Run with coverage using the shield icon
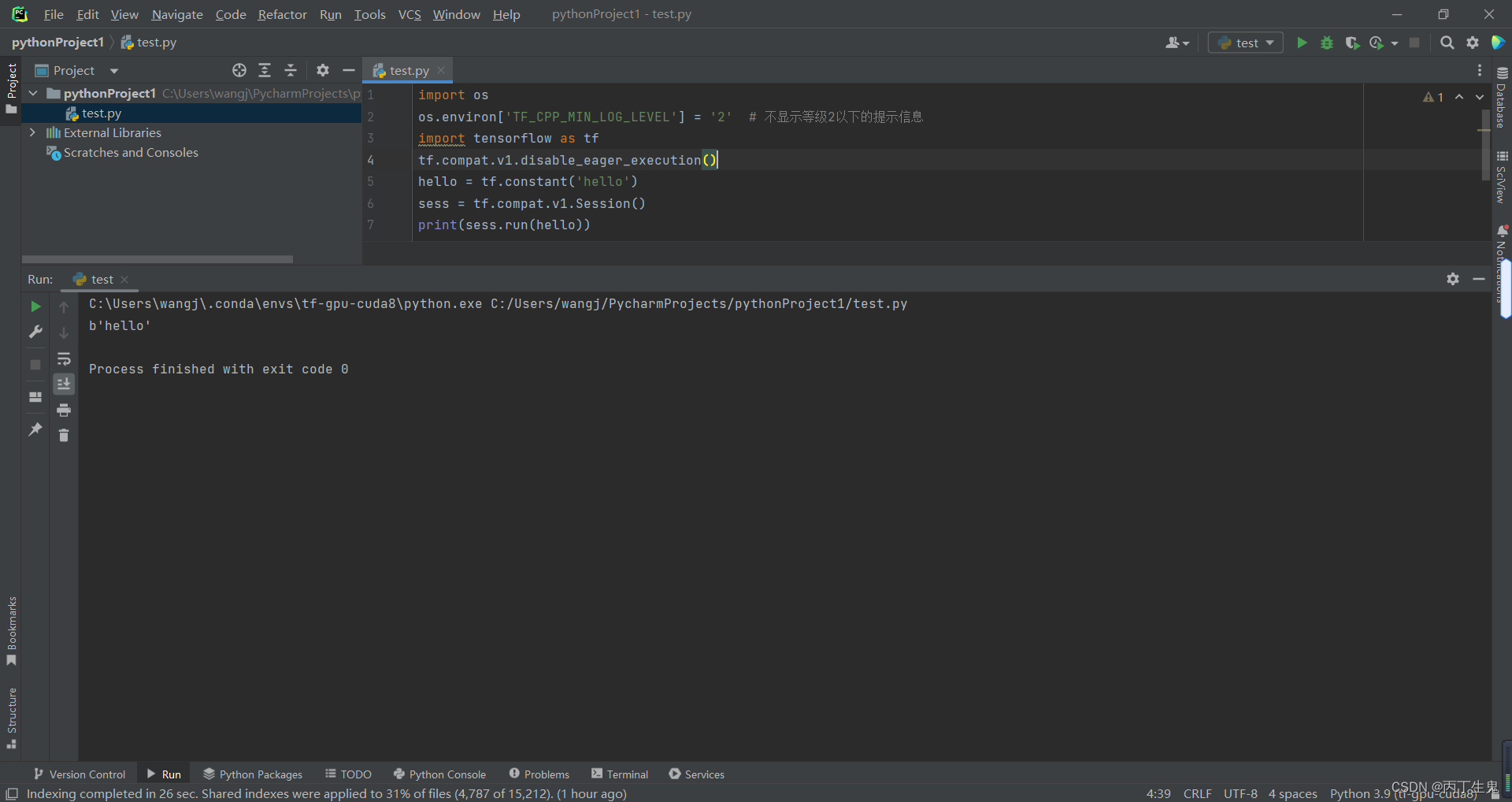This screenshot has width=1512, height=802. click(x=1353, y=43)
